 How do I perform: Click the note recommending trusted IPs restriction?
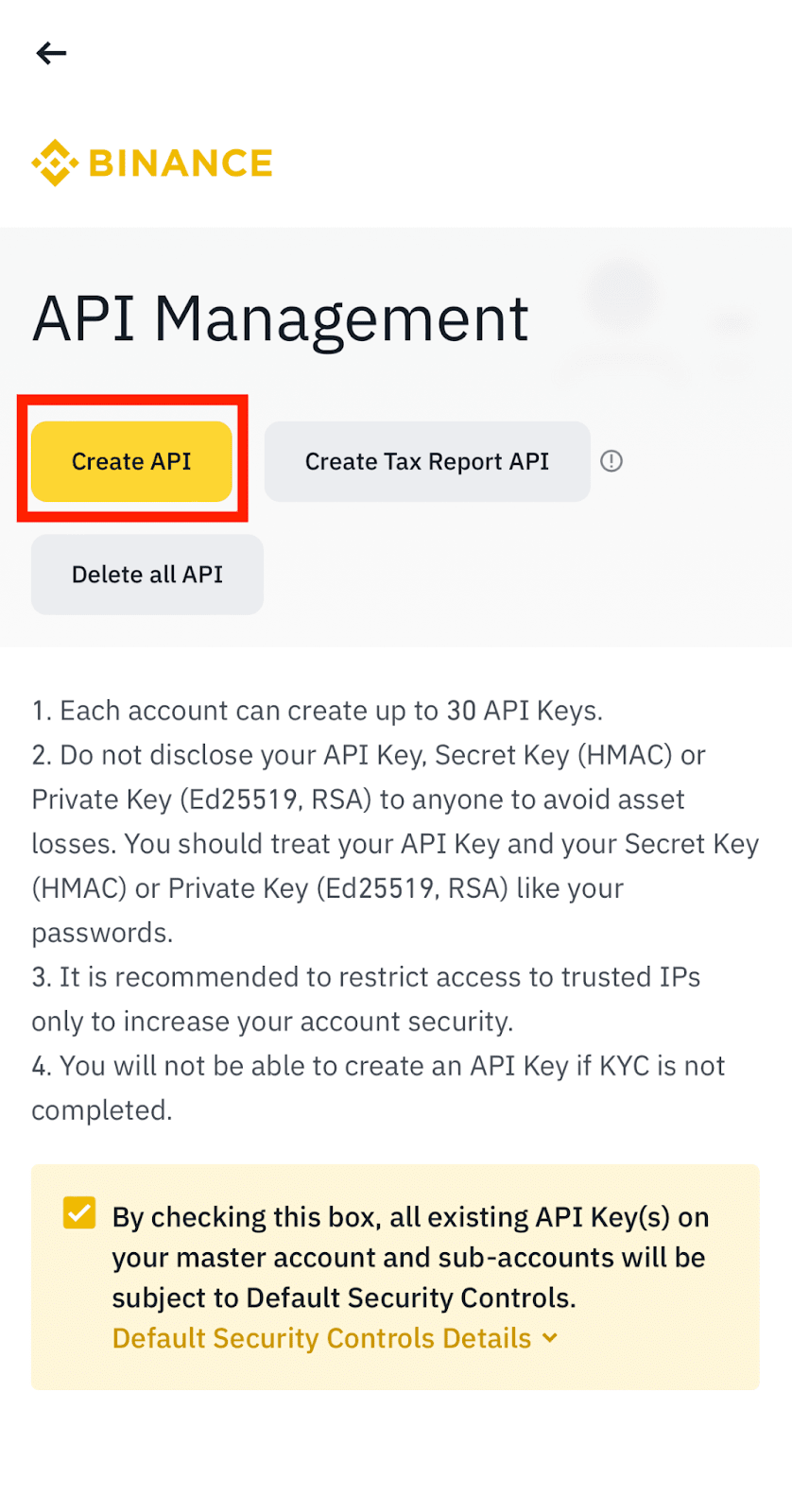[x=366, y=999]
